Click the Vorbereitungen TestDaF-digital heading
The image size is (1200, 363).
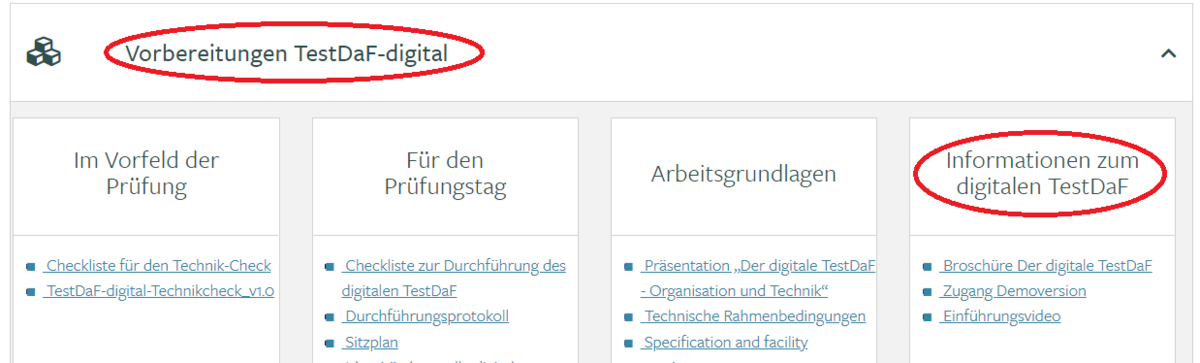287,53
